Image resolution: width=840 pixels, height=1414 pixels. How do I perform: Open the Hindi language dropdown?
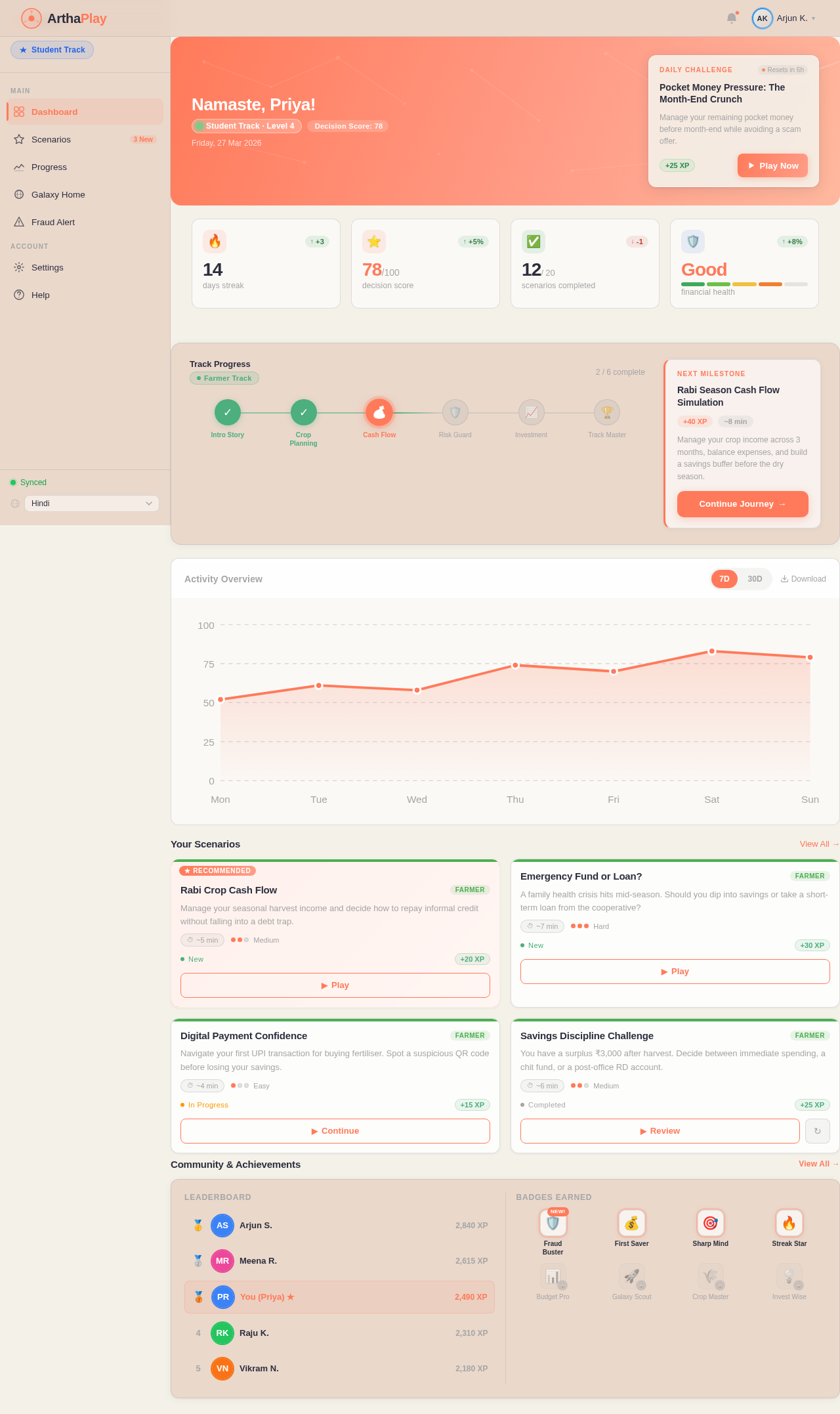pyautogui.click(x=92, y=503)
